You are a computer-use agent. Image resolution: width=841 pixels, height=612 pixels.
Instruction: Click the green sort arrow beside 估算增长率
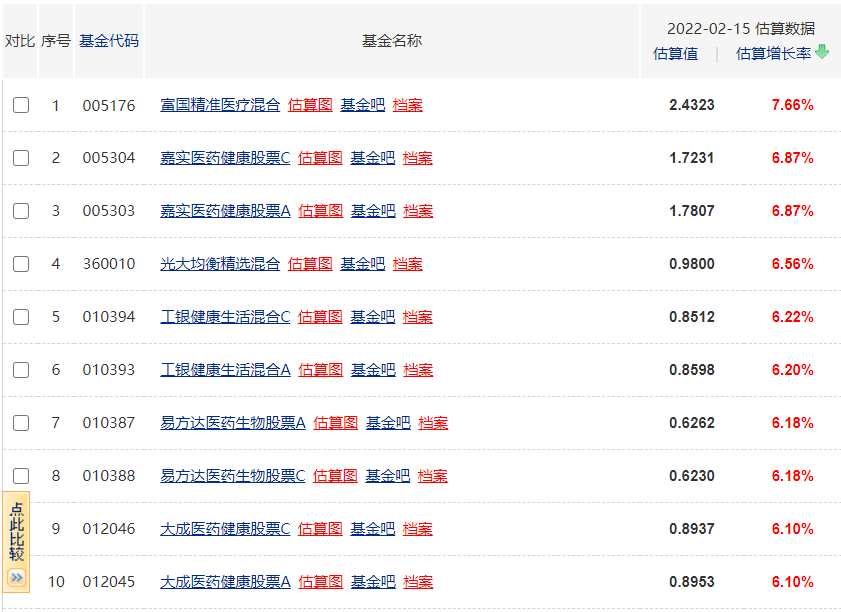[x=822, y=52]
